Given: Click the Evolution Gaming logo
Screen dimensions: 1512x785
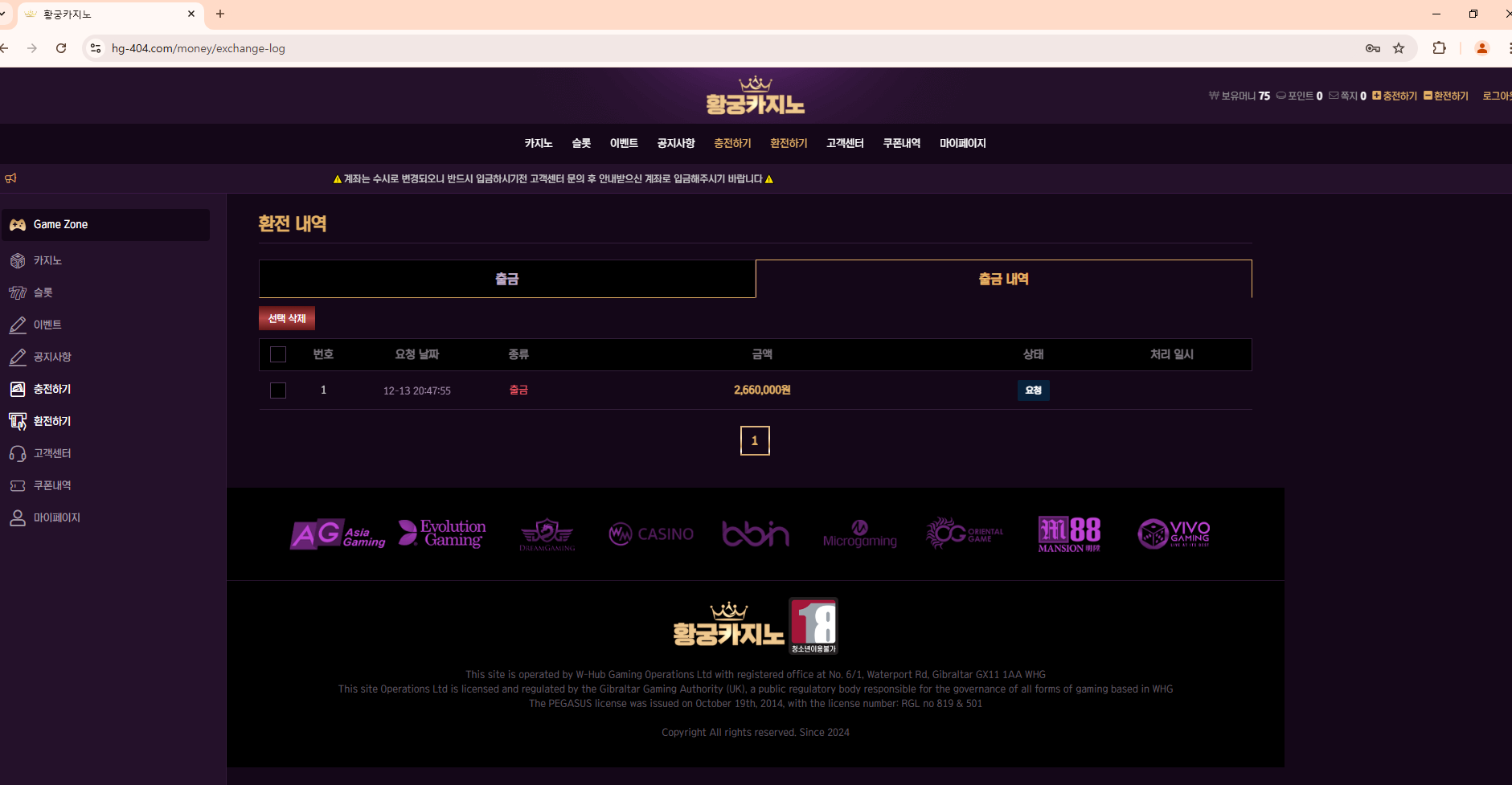Looking at the screenshot, I should coord(443,534).
